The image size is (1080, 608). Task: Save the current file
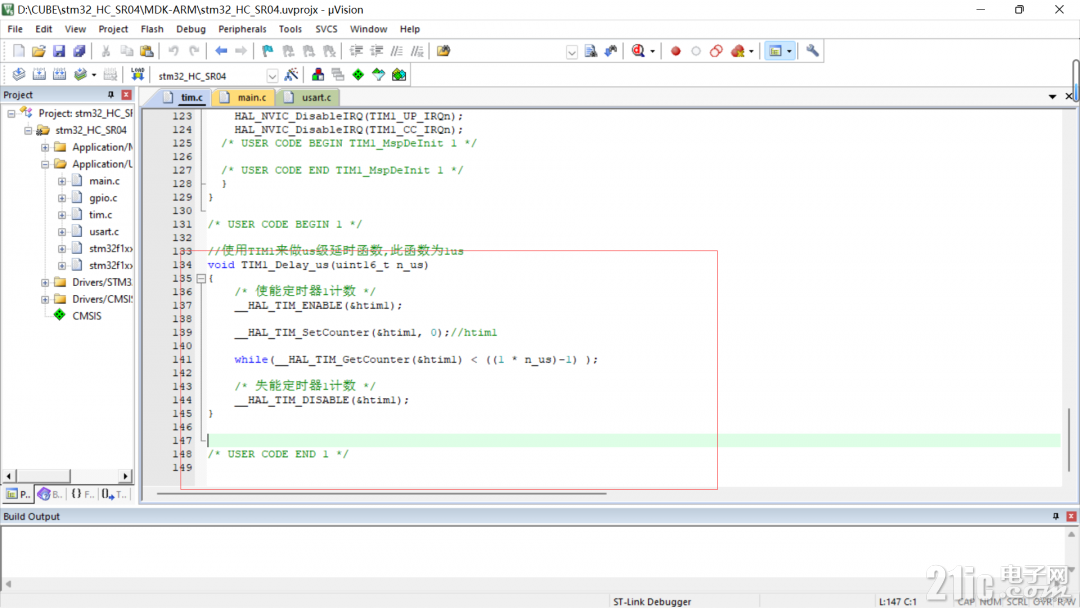coord(59,51)
